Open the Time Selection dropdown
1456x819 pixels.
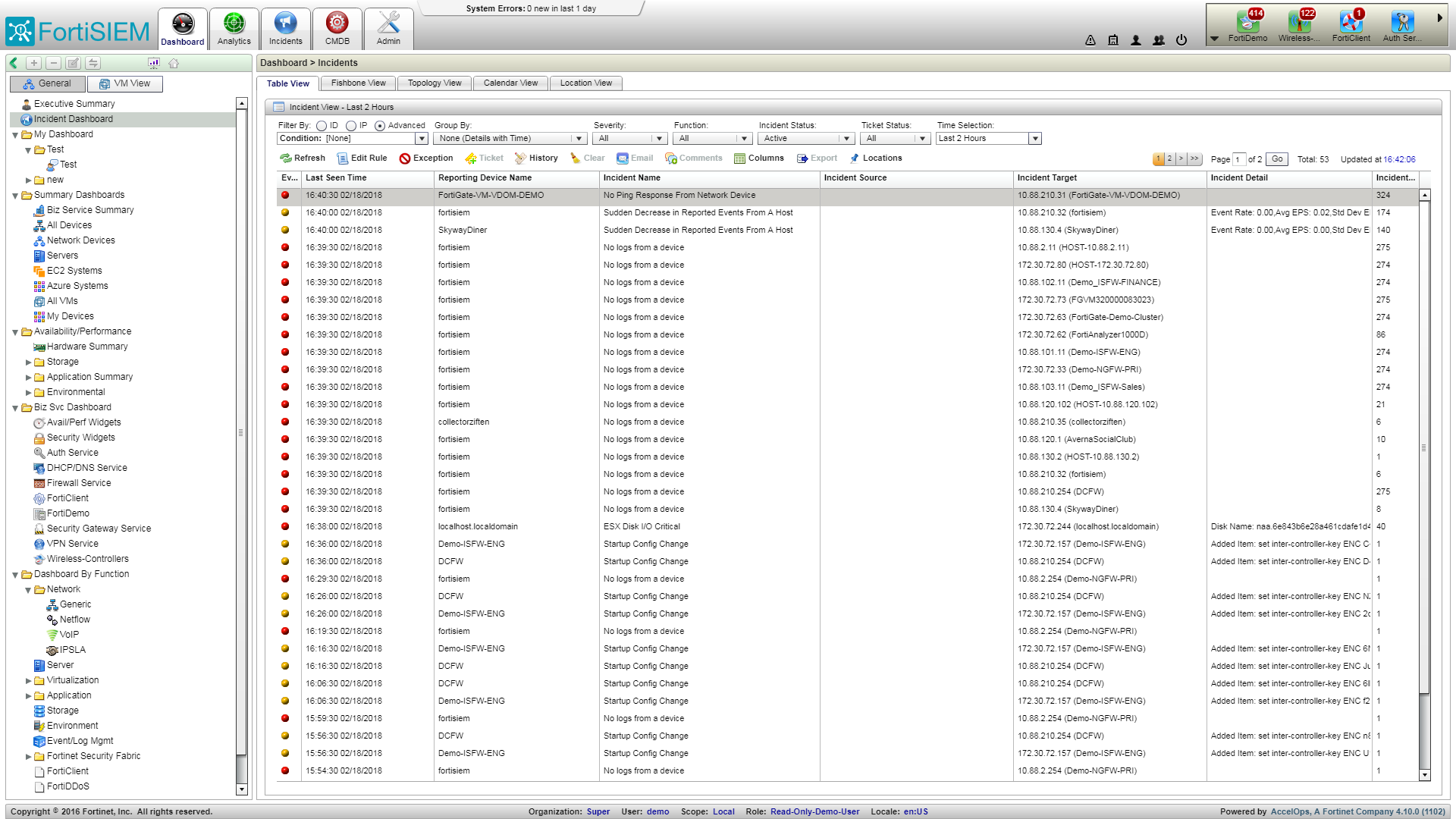(x=1034, y=139)
